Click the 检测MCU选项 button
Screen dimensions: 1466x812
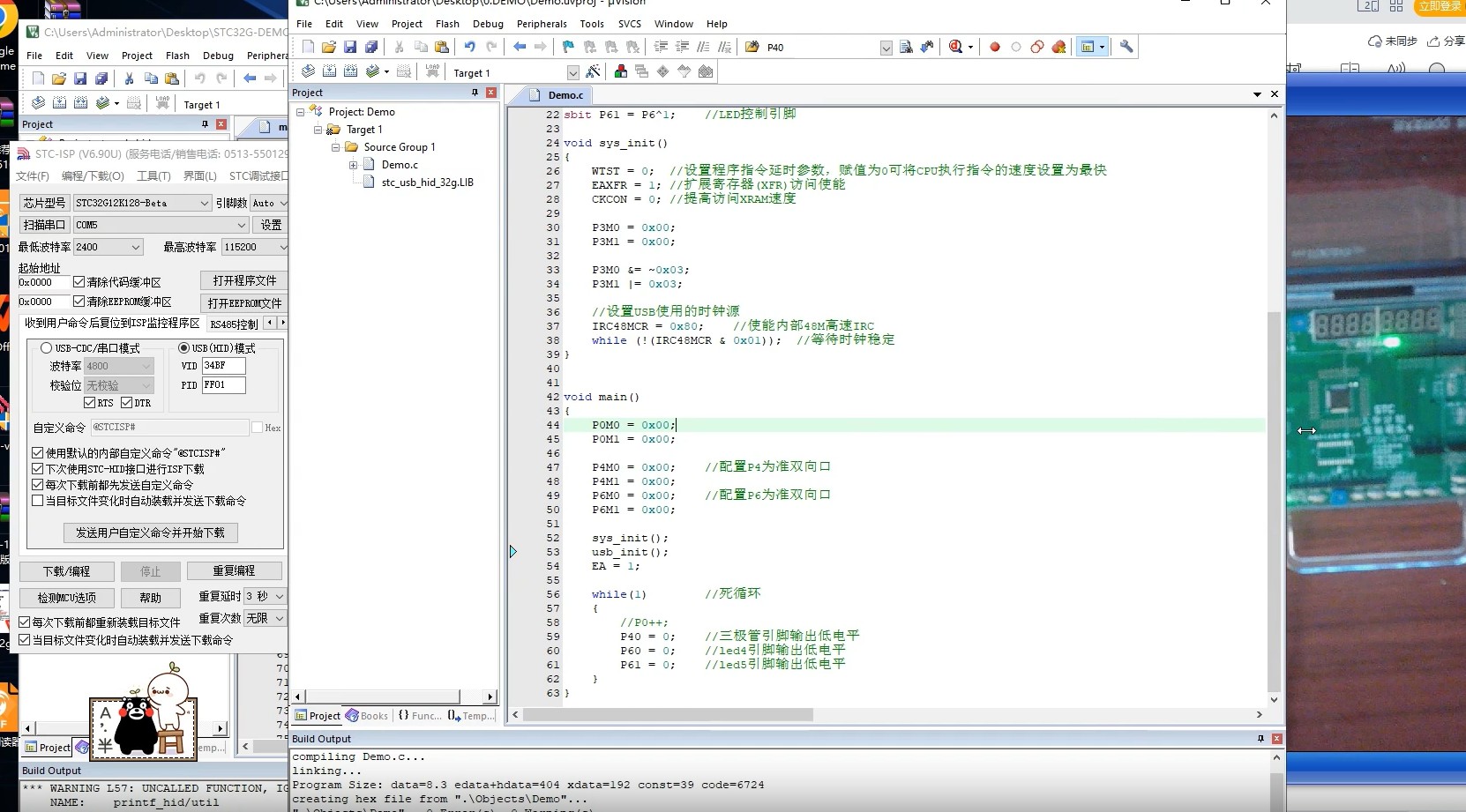(66, 598)
